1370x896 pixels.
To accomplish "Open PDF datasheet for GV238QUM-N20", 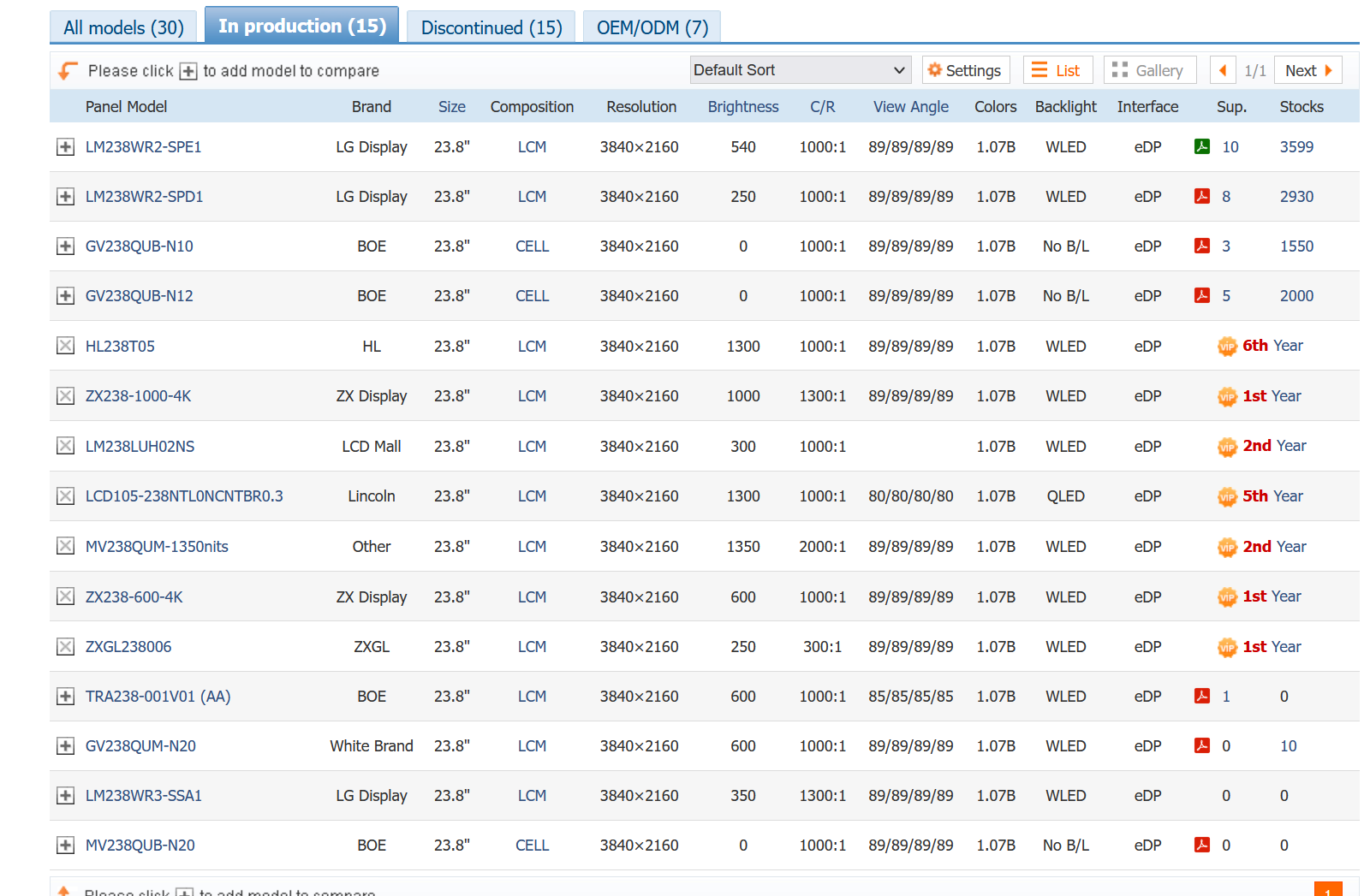I will 1202,745.
